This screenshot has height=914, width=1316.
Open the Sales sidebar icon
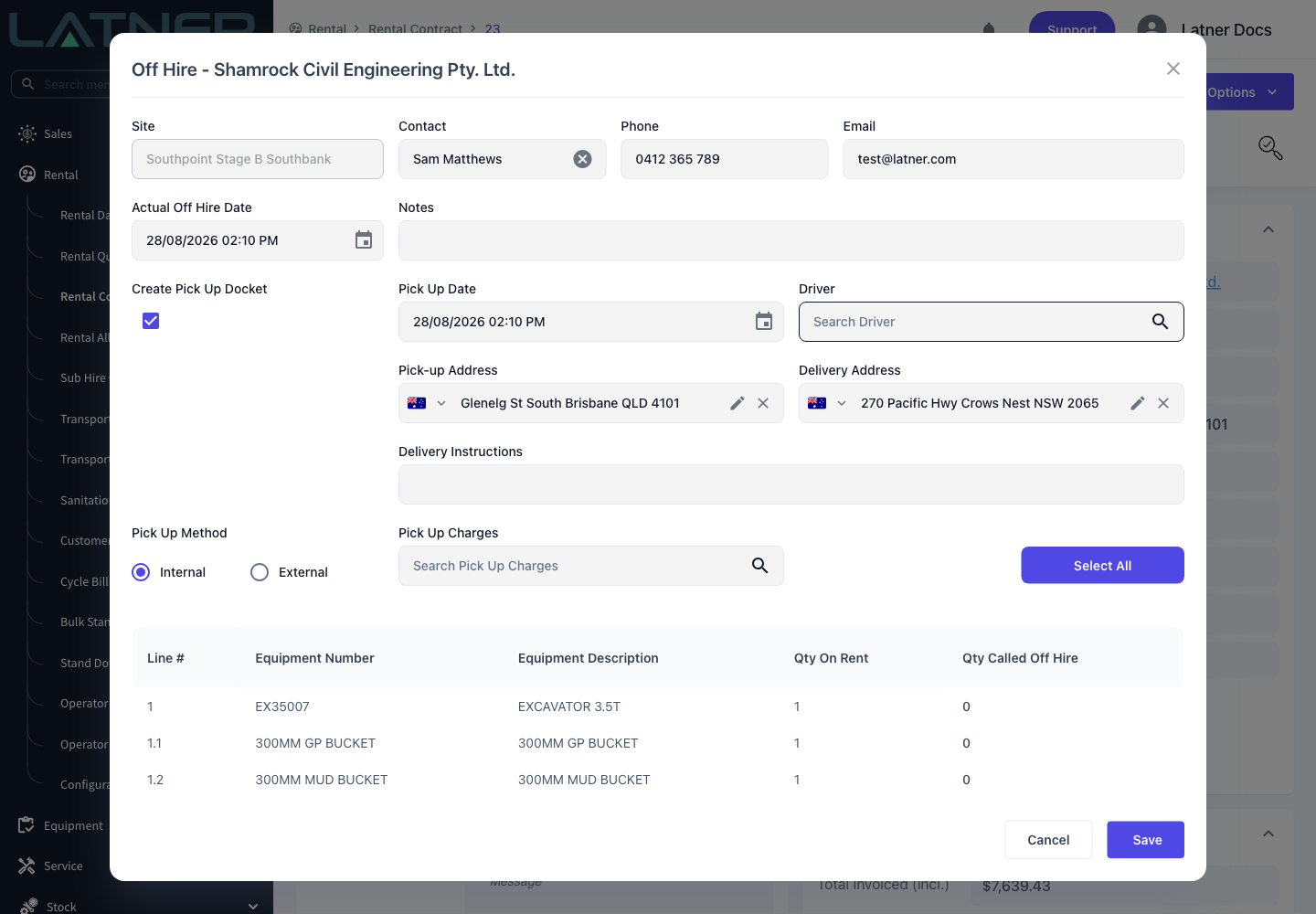pos(27,133)
